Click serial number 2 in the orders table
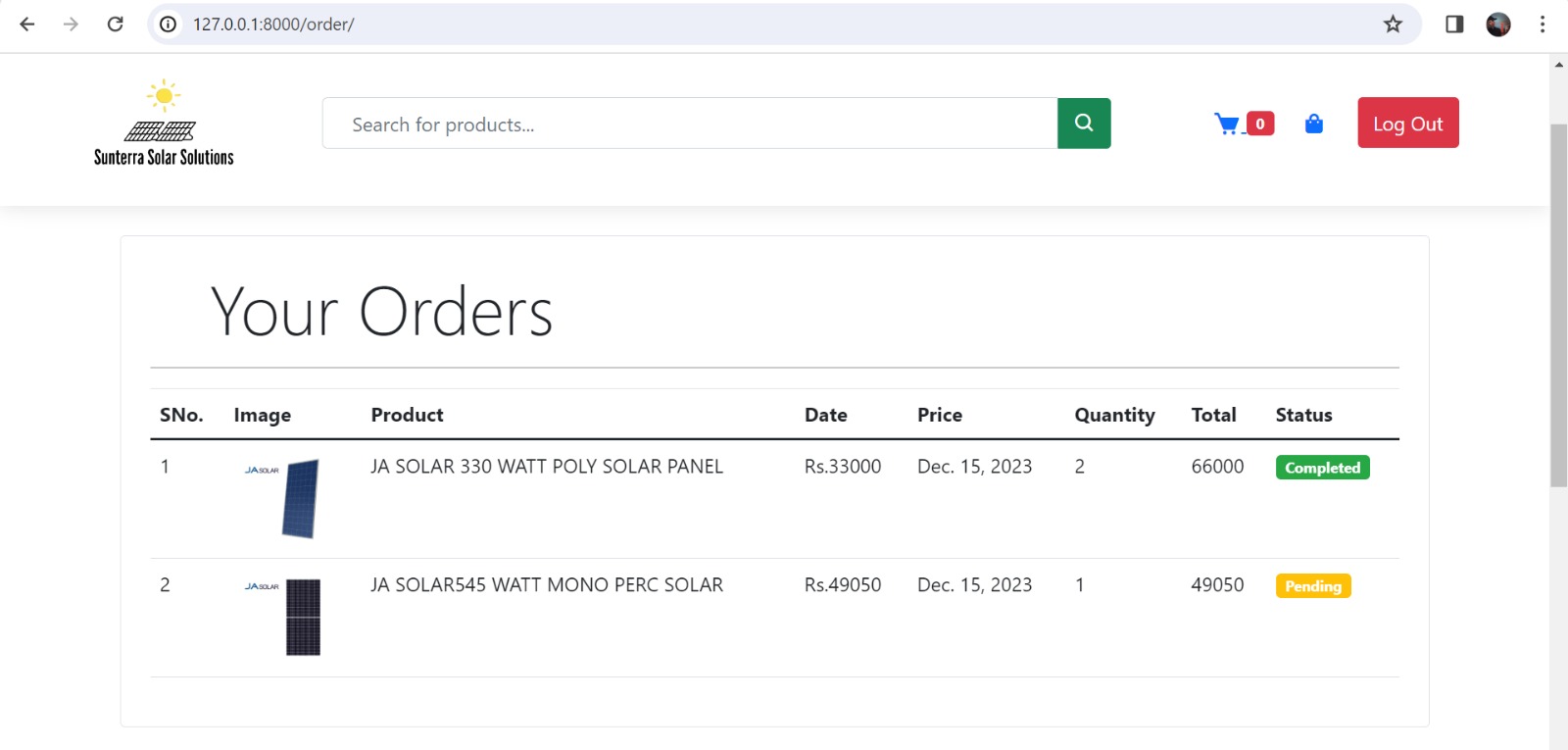 (x=165, y=585)
